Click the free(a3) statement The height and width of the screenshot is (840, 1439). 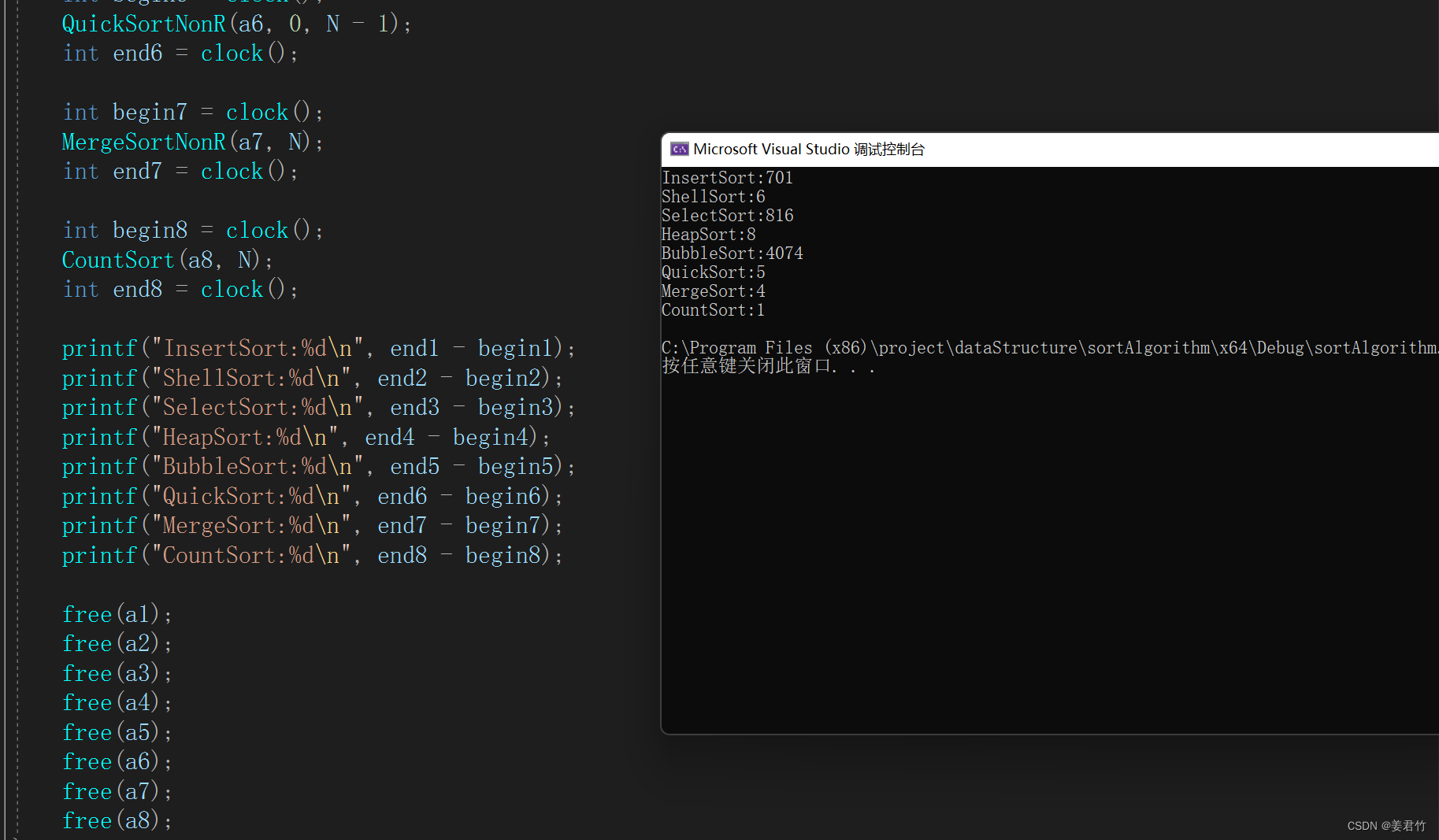[x=117, y=674]
